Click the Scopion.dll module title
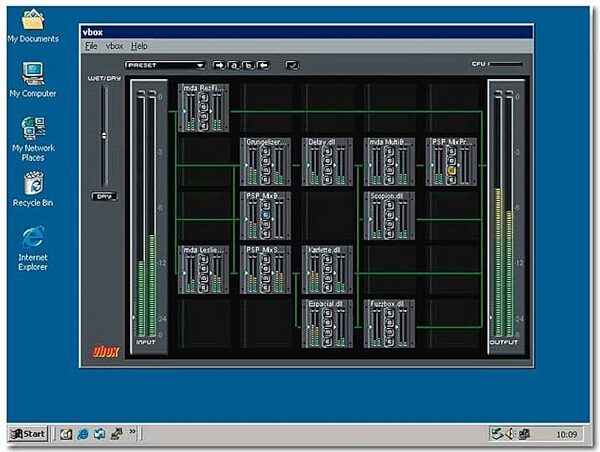Screen dimensions: 600x452 point(386,196)
